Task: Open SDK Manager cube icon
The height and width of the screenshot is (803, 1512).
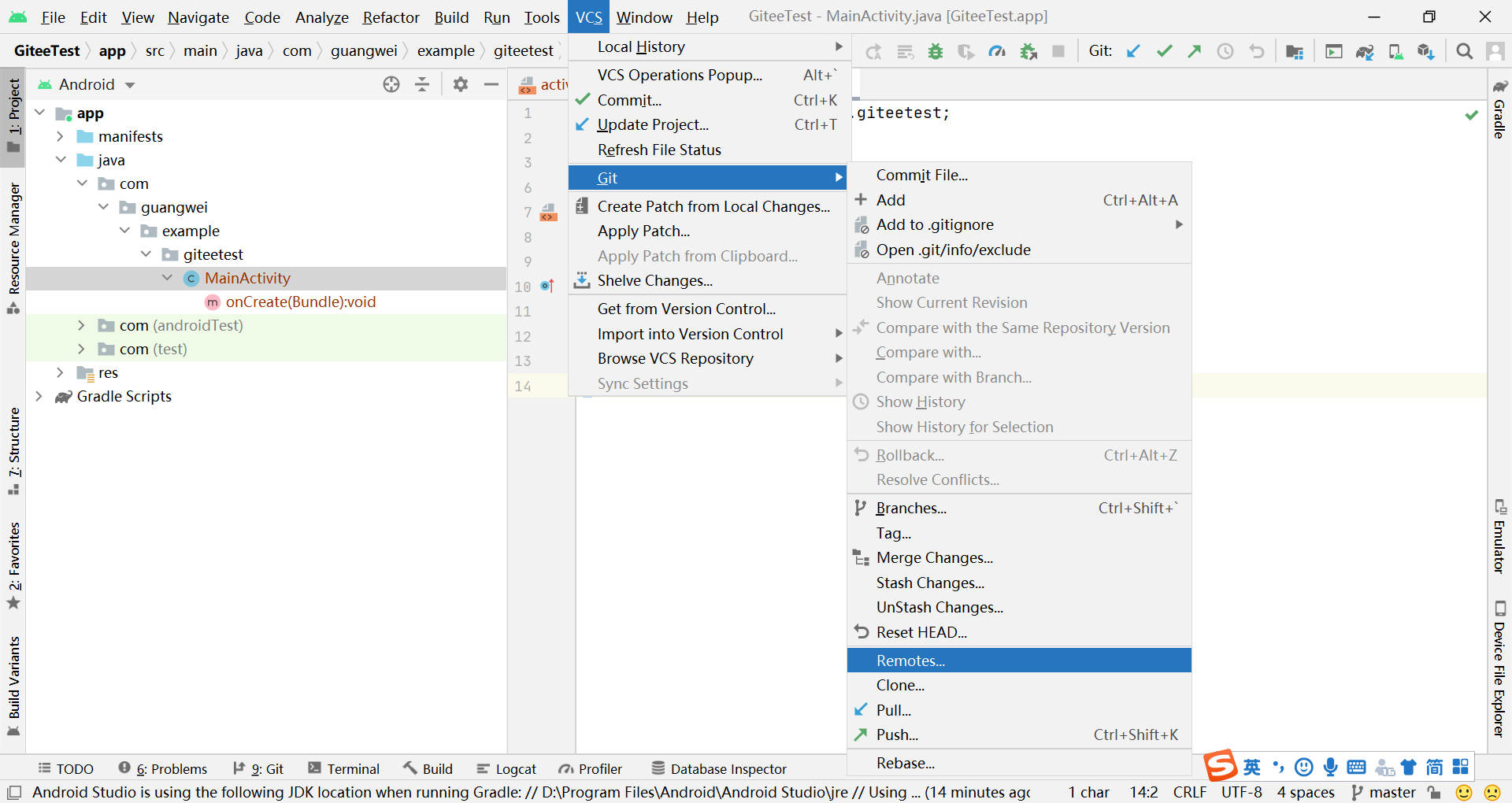Action: point(1425,51)
